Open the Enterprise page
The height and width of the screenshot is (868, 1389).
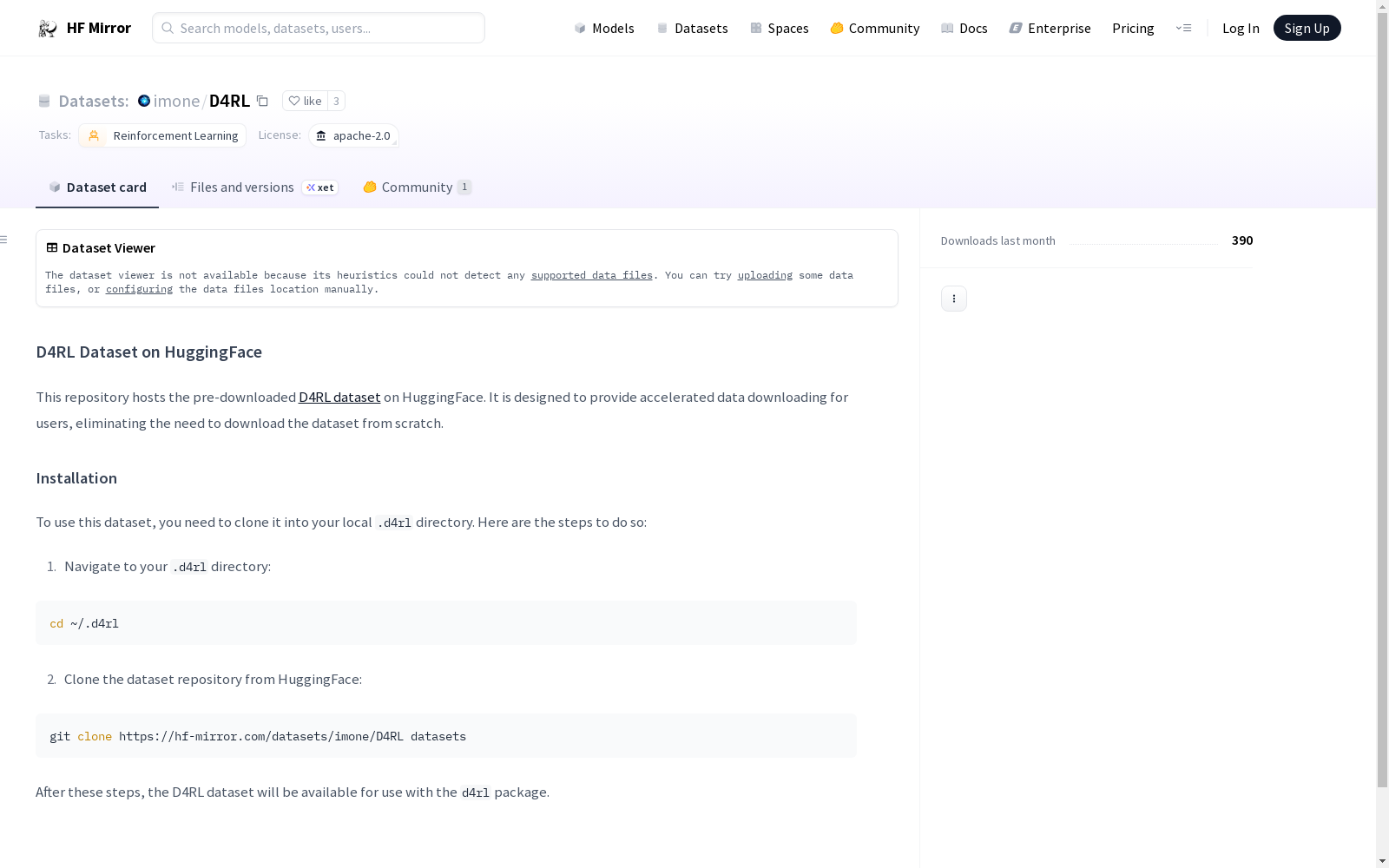(1050, 28)
